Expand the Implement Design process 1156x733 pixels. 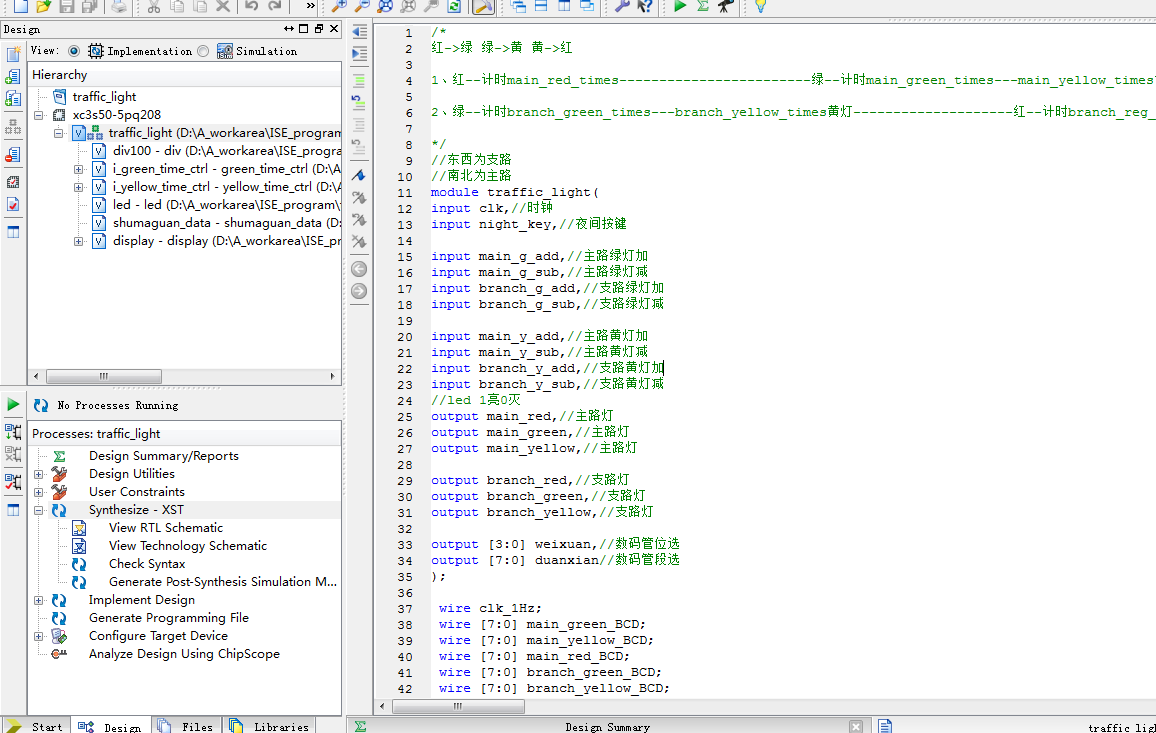[x=39, y=599]
